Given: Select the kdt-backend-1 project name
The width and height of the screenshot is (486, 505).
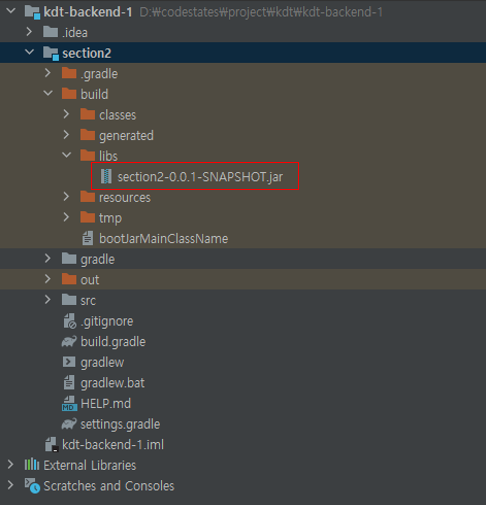Looking at the screenshot, I should 88,12.
